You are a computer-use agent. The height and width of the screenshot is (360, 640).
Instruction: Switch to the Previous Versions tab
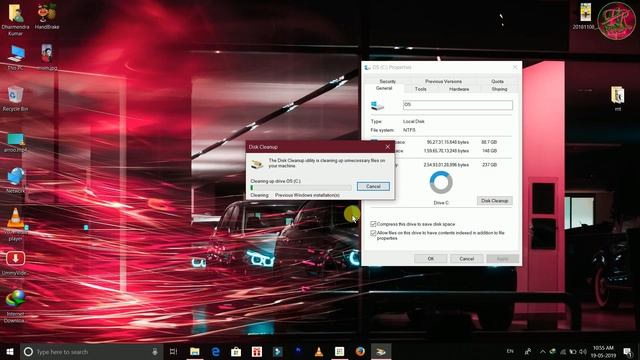point(443,81)
